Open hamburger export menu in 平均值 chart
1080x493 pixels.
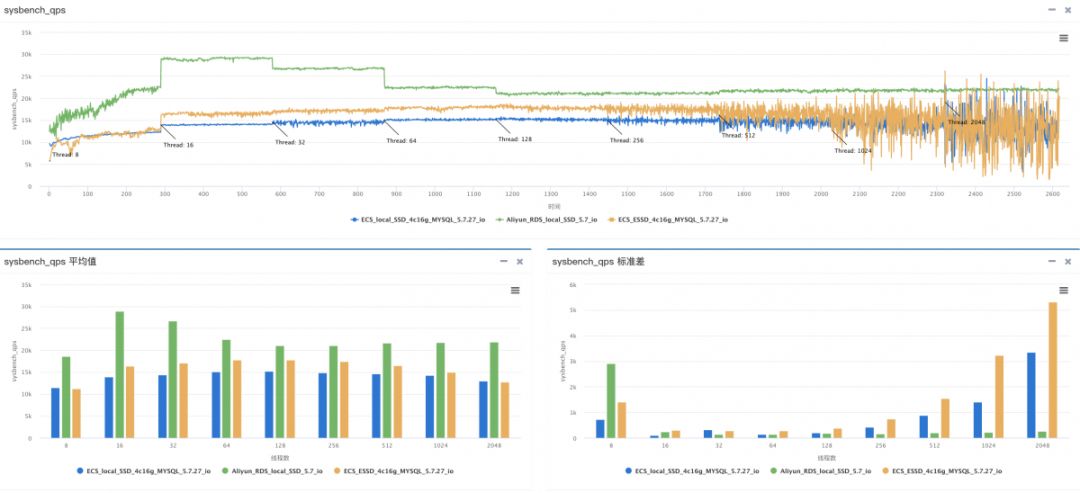(x=515, y=290)
